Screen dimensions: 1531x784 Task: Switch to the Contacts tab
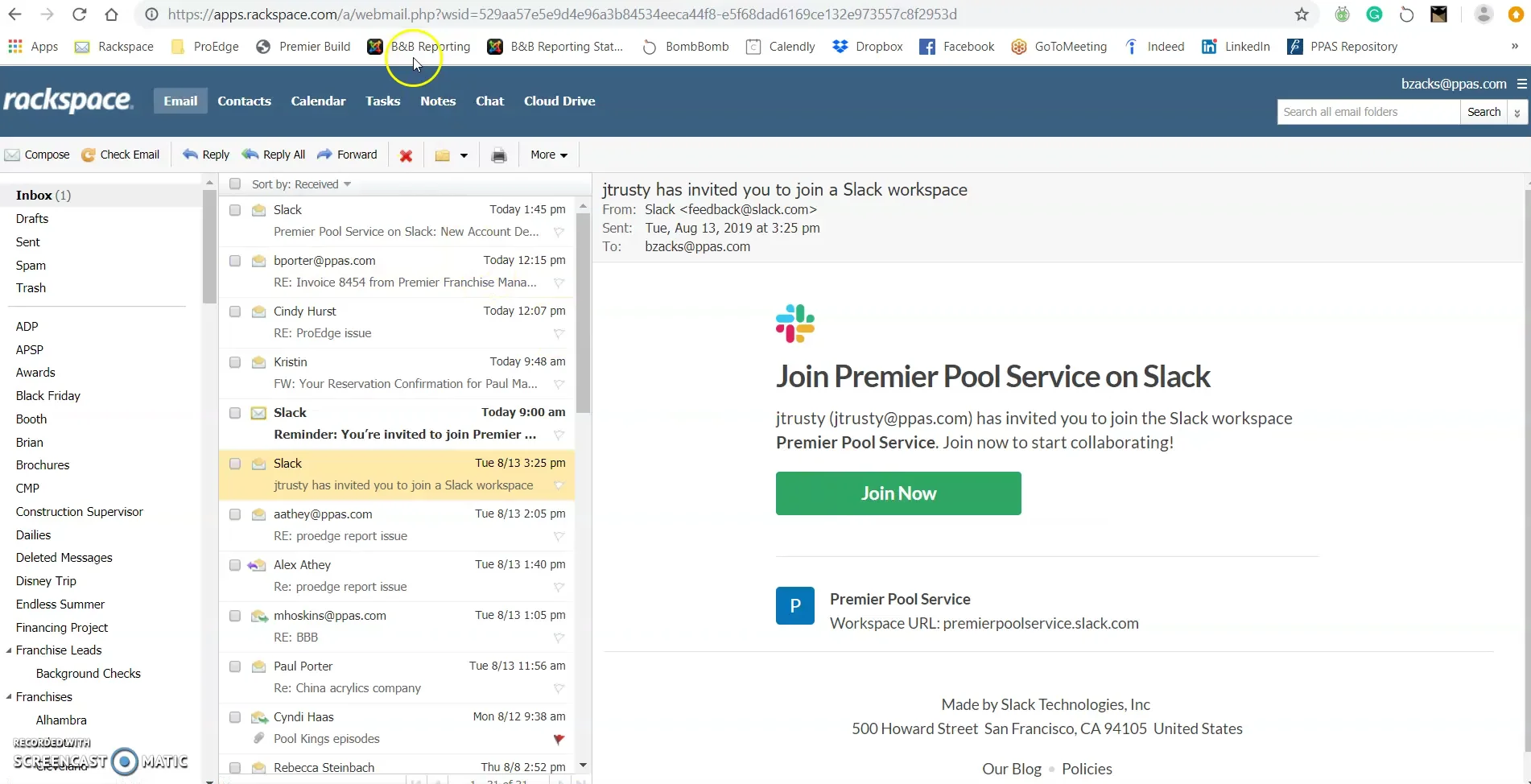(x=244, y=101)
